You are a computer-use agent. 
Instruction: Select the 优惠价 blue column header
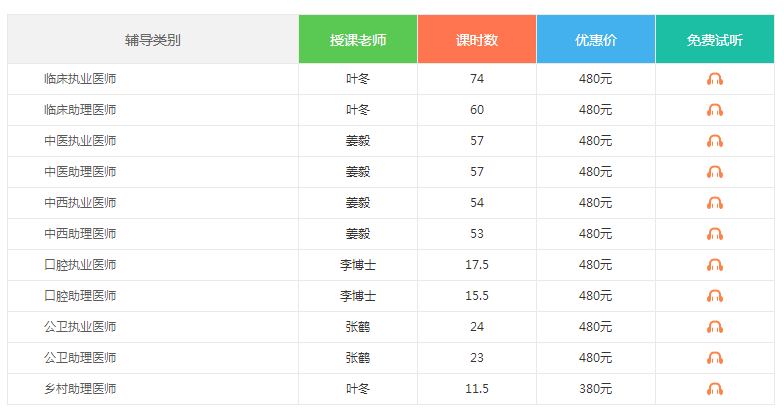tap(596, 40)
